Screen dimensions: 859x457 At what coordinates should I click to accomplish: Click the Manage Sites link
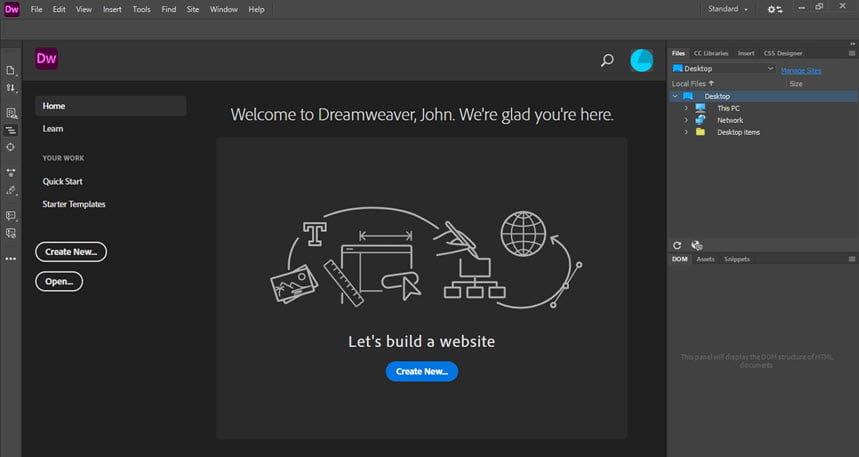click(x=801, y=70)
